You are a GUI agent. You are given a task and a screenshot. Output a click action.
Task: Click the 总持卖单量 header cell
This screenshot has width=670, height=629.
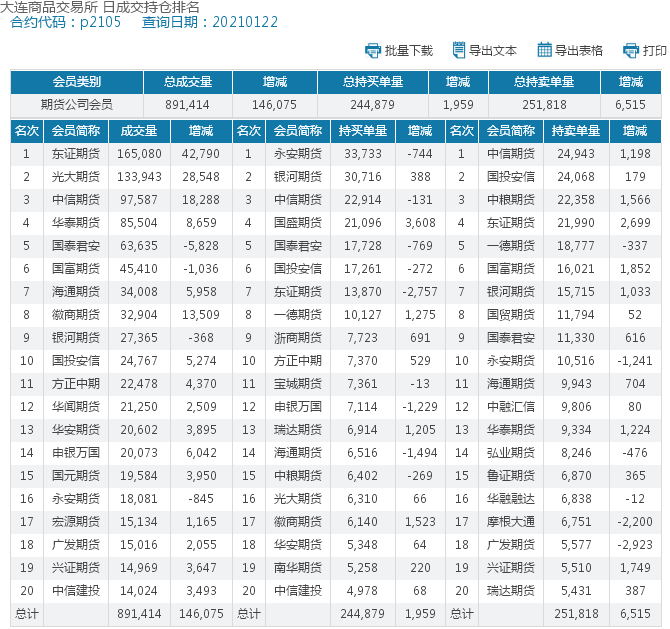click(544, 82)
